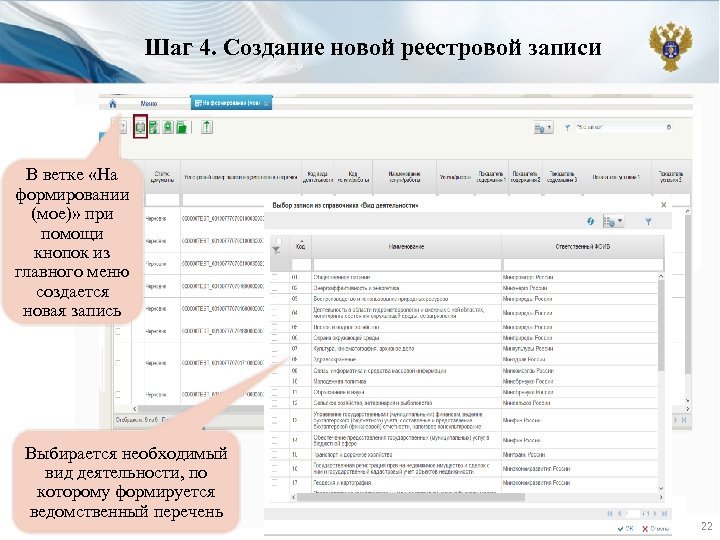Confirm selection with OK button

[626, 529]
